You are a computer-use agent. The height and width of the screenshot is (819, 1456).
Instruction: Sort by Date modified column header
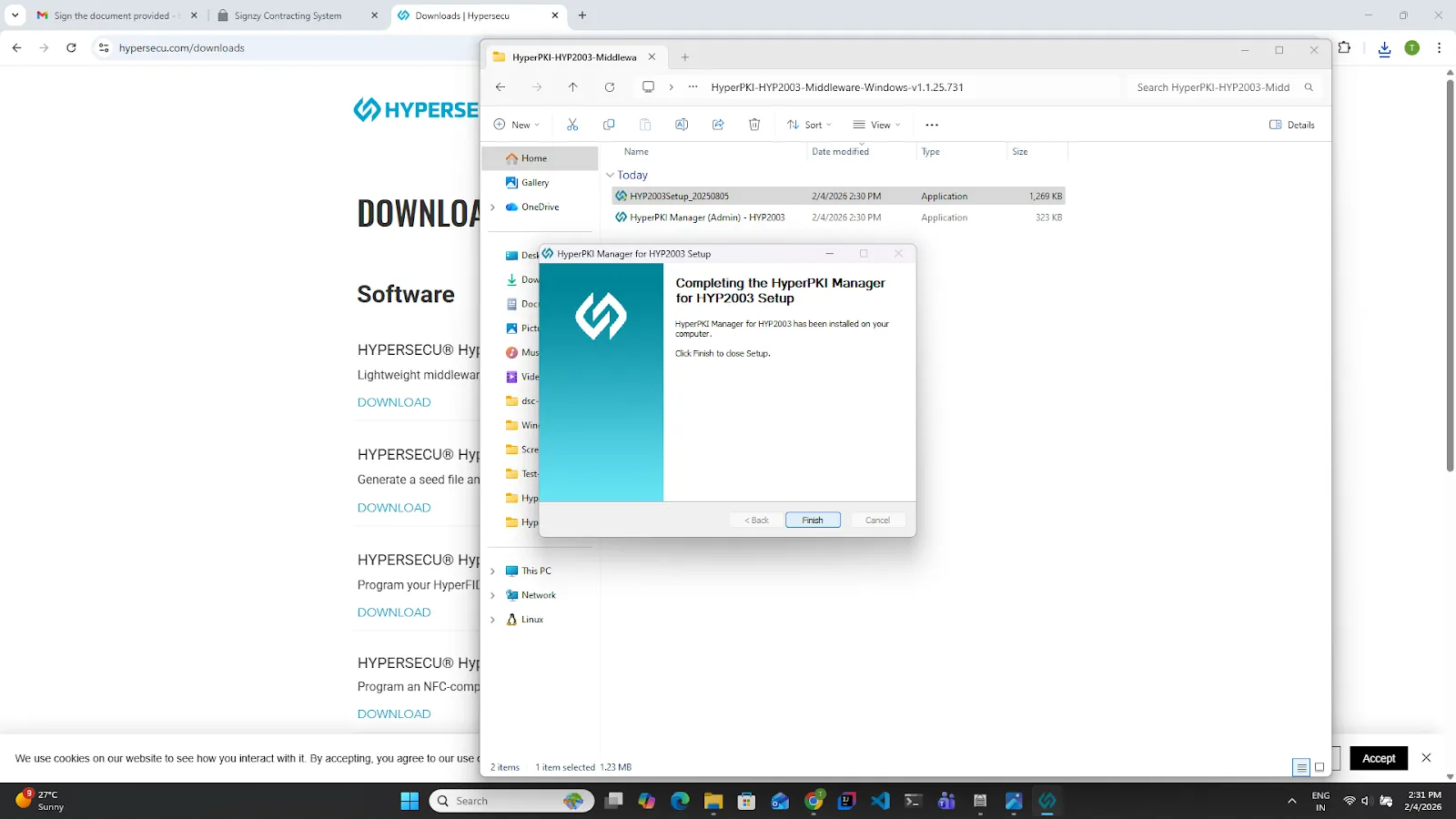(x=840, y=152)
